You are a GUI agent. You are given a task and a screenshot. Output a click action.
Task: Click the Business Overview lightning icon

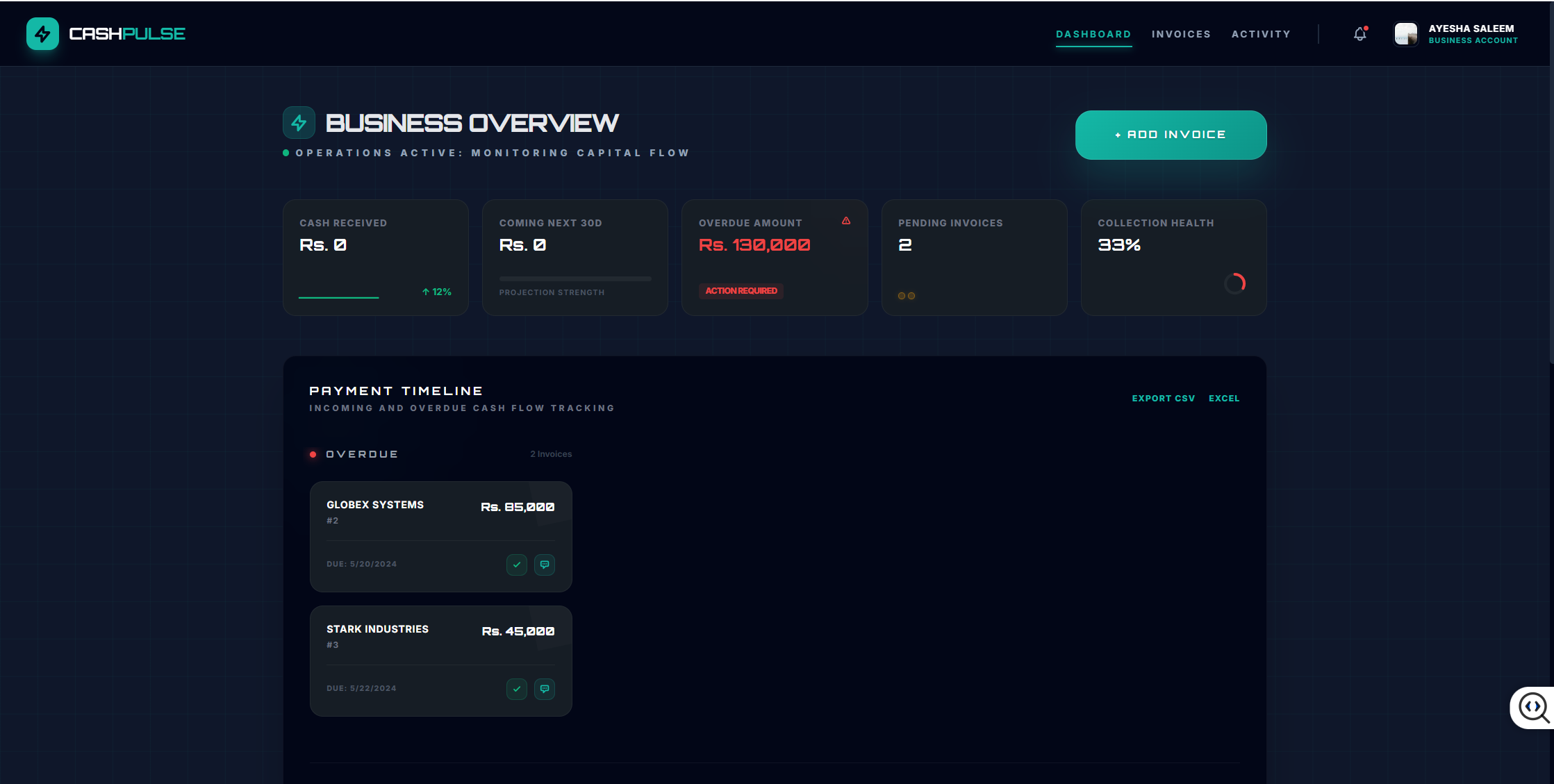click(299, 123)
